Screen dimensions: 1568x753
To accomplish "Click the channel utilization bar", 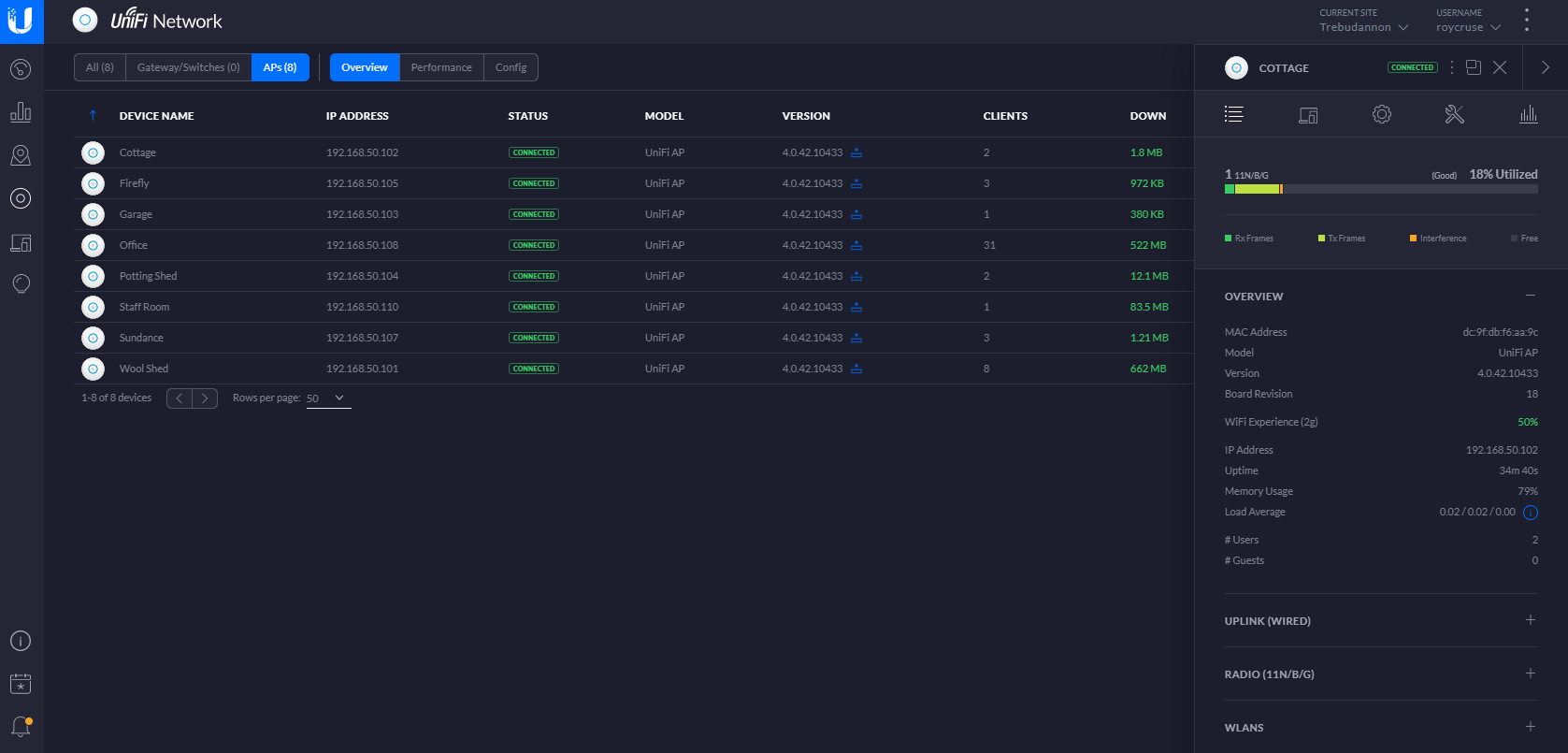I will tap(1380, 189).
